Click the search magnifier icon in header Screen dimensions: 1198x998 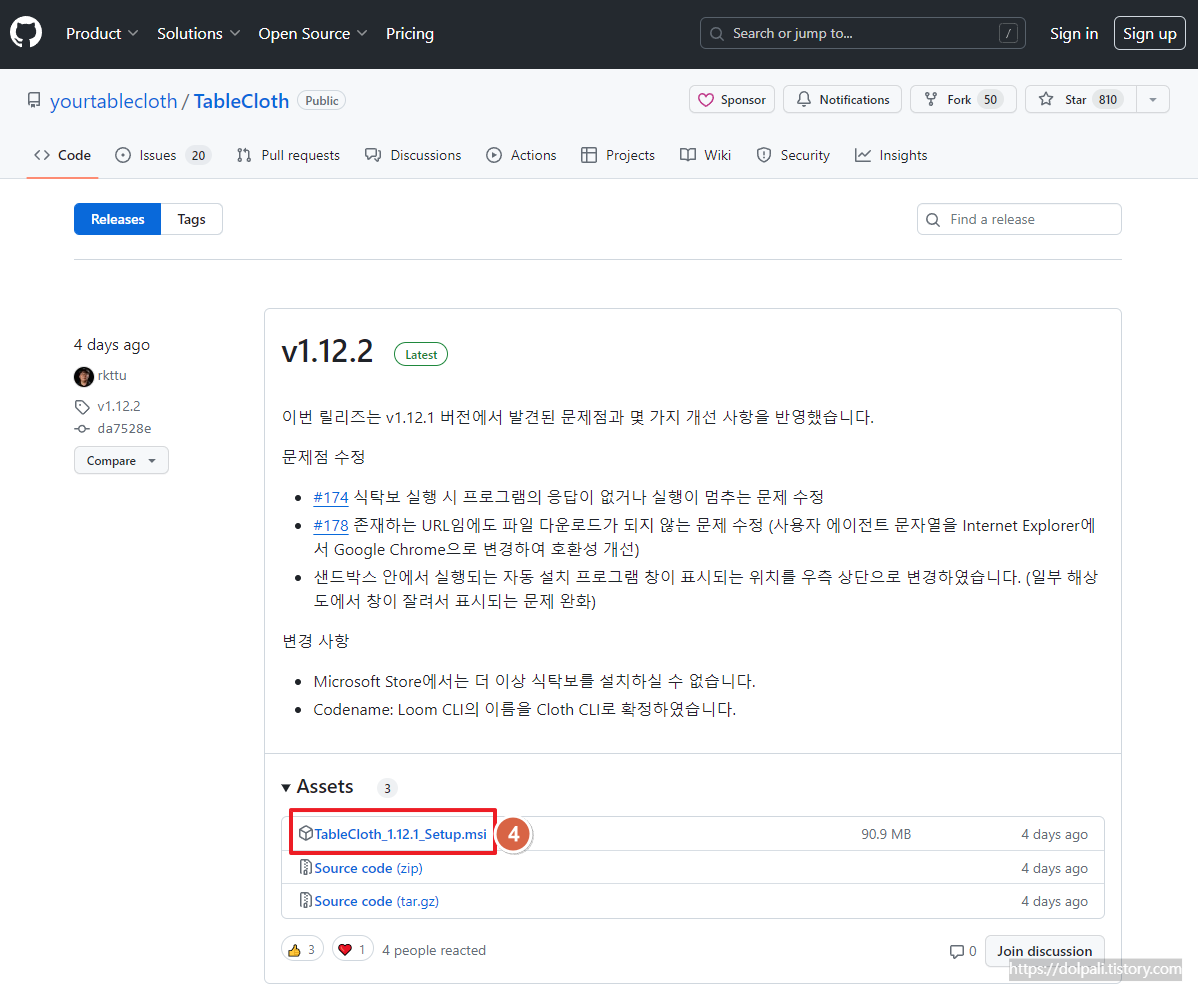tap(717, 34)
